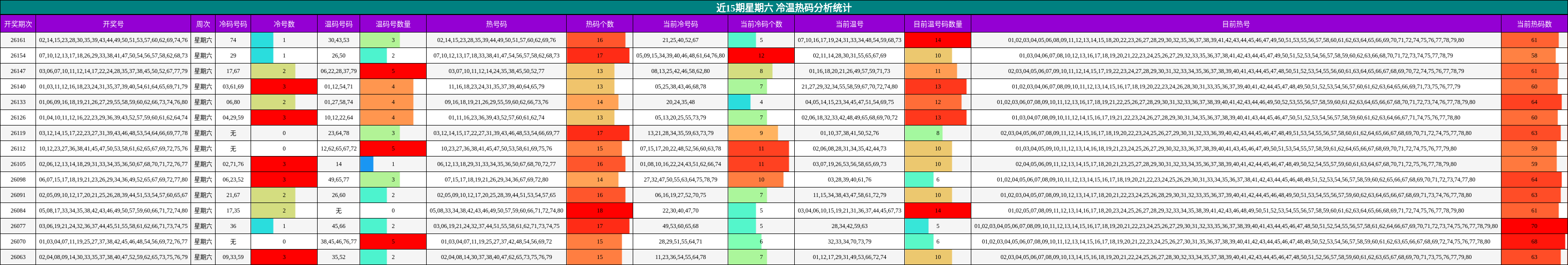Select winning numbers cell in row 26161
The image size is (1568, 265).
point(113,40)
